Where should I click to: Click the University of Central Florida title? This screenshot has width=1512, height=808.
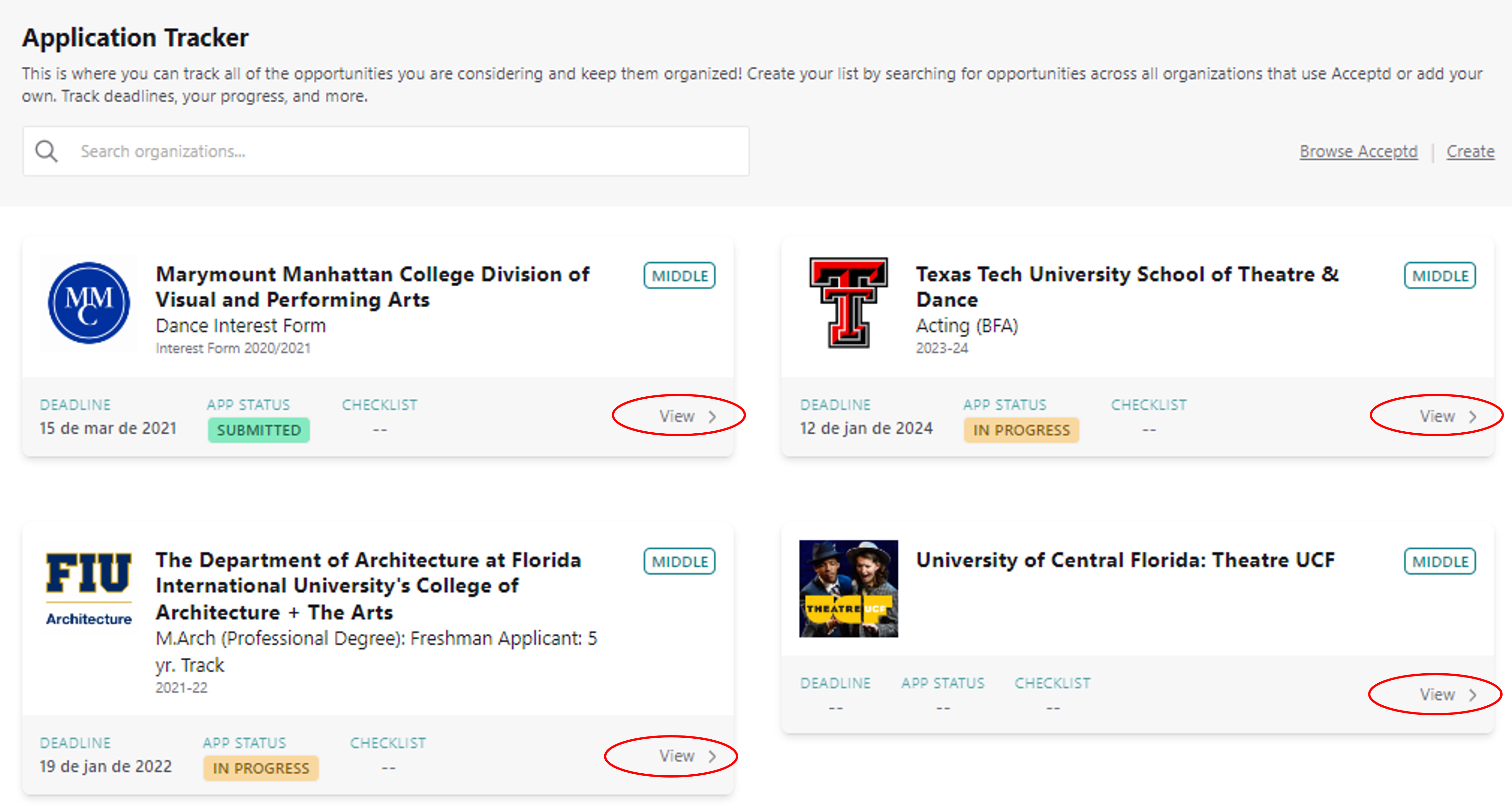click(1125, 560)
